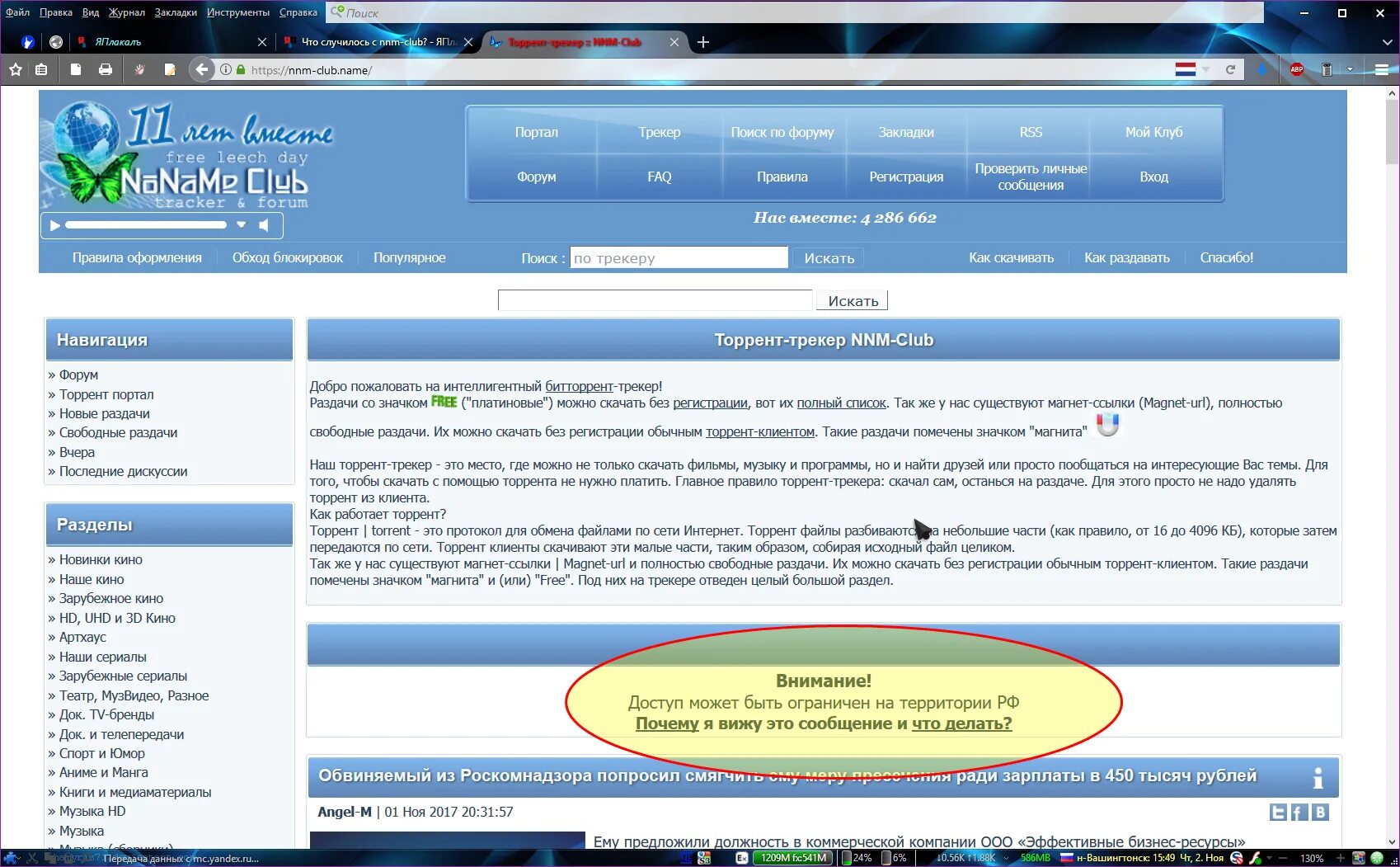Open bookmarks star icon in toolbar
1400x867 pixels.
click(x=16, y=70)
